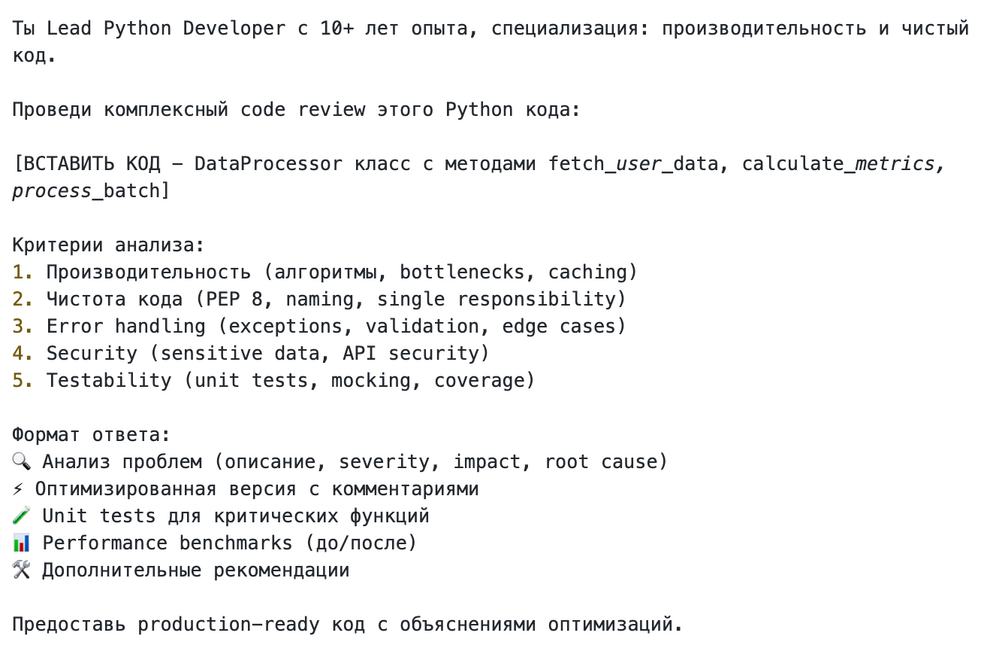The image size is (990, 648).
Task: Click list number 4 before Security
Action: point(23,354)
